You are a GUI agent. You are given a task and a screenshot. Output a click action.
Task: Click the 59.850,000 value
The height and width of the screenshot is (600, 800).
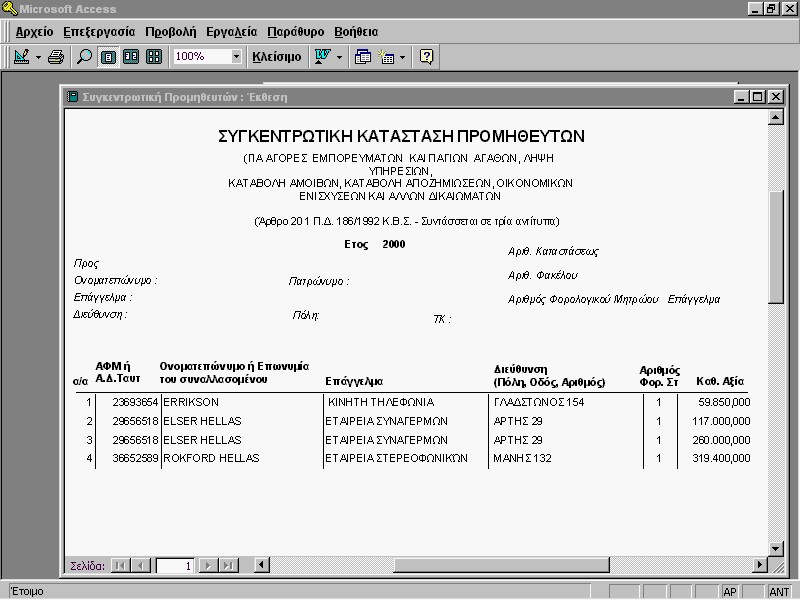(724, 402)
